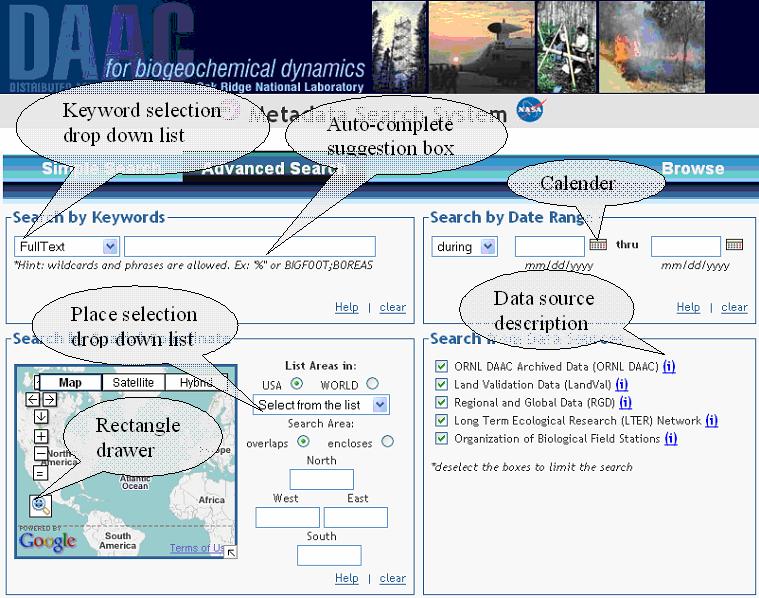759x598 pixels.
Task: Focus the start date input field
Action: point(550,246)
